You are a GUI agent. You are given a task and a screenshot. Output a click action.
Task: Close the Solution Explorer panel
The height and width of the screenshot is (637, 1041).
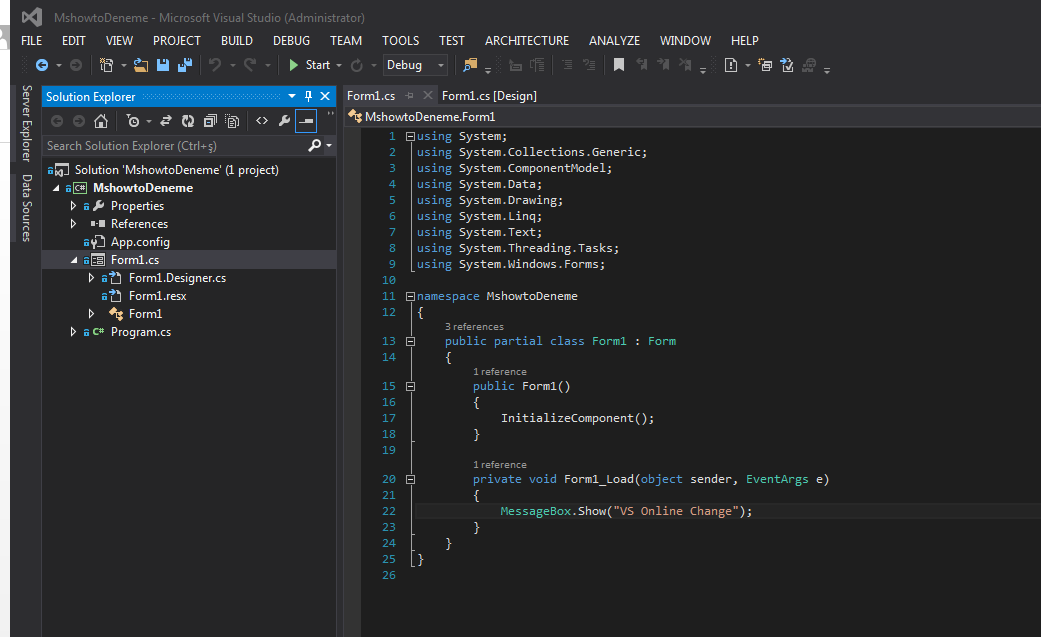point(325,96)
